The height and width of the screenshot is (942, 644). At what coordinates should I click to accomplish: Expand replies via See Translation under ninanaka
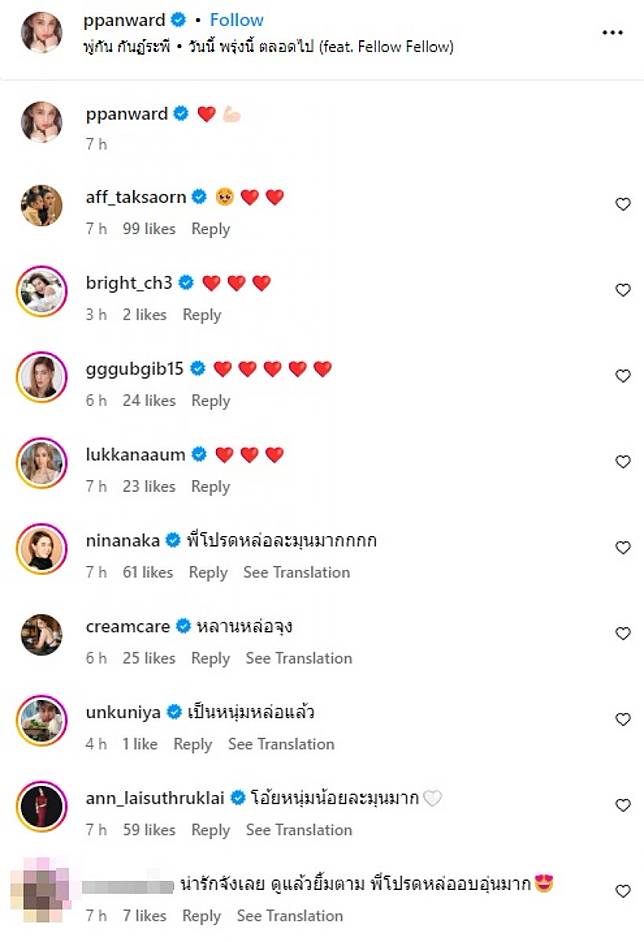point(297,572)
